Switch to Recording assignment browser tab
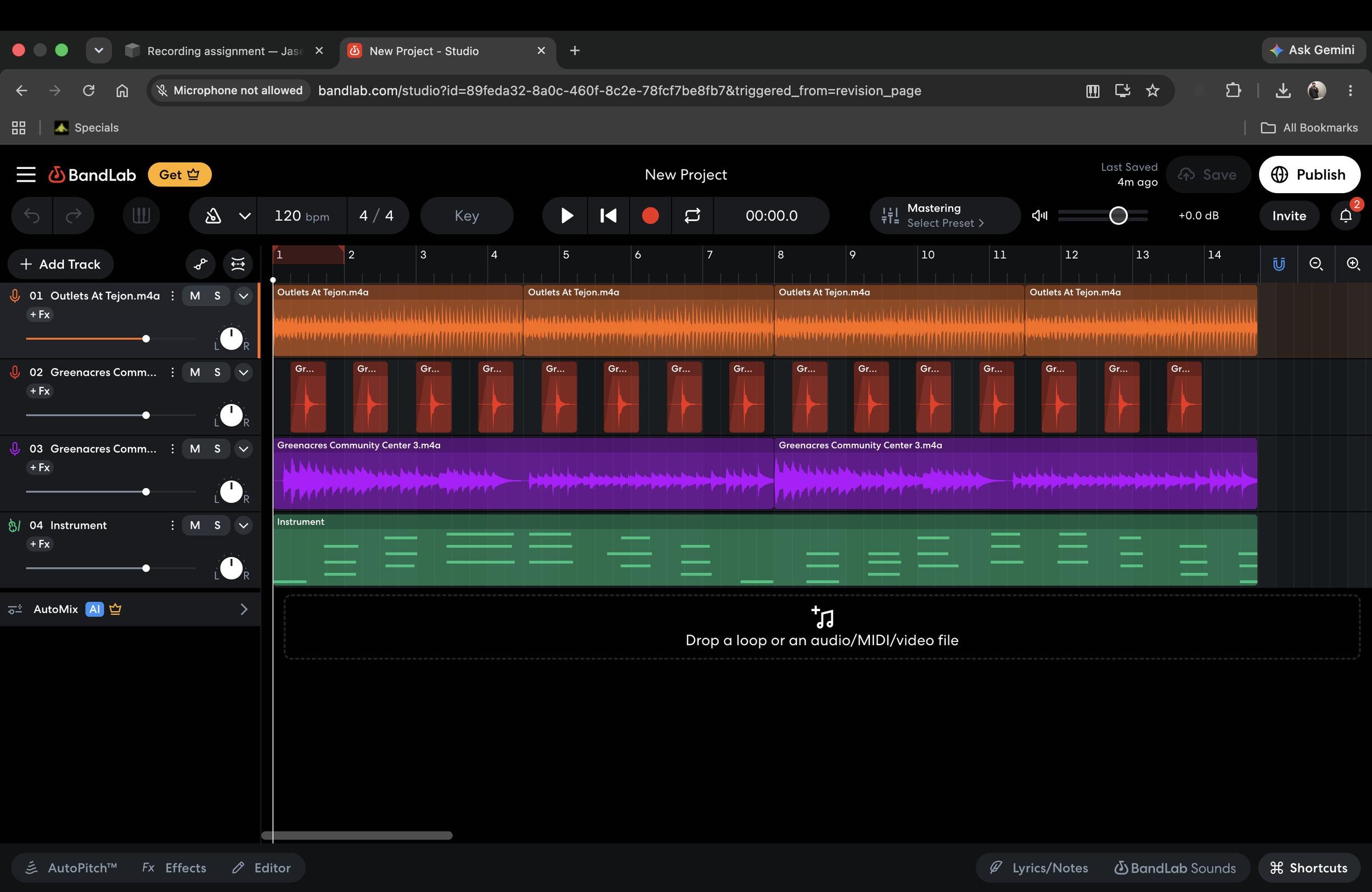The width and height of the screenshot is (1372, 892). tap(225, 50)
